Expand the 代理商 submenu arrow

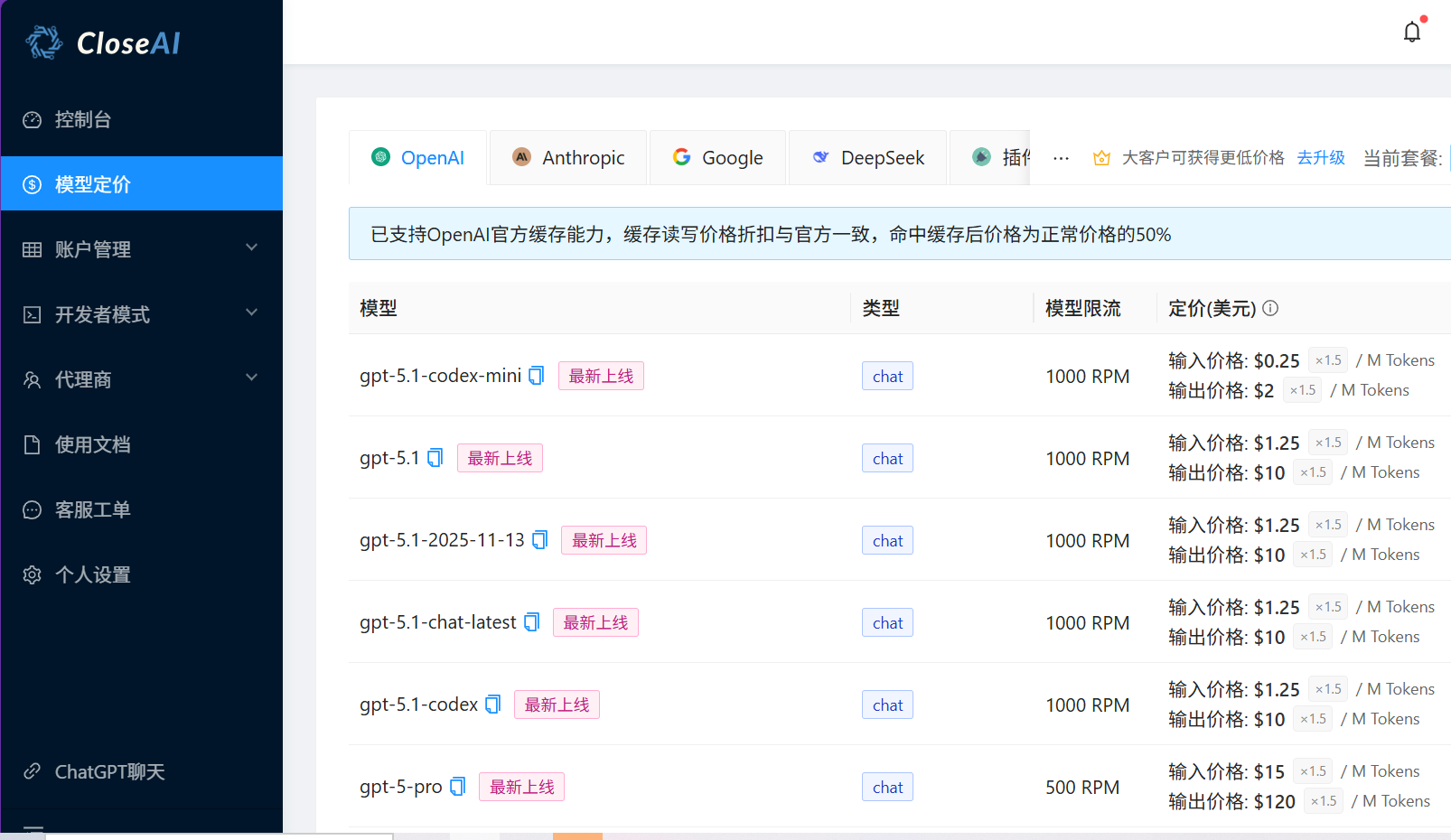point(252,378)
